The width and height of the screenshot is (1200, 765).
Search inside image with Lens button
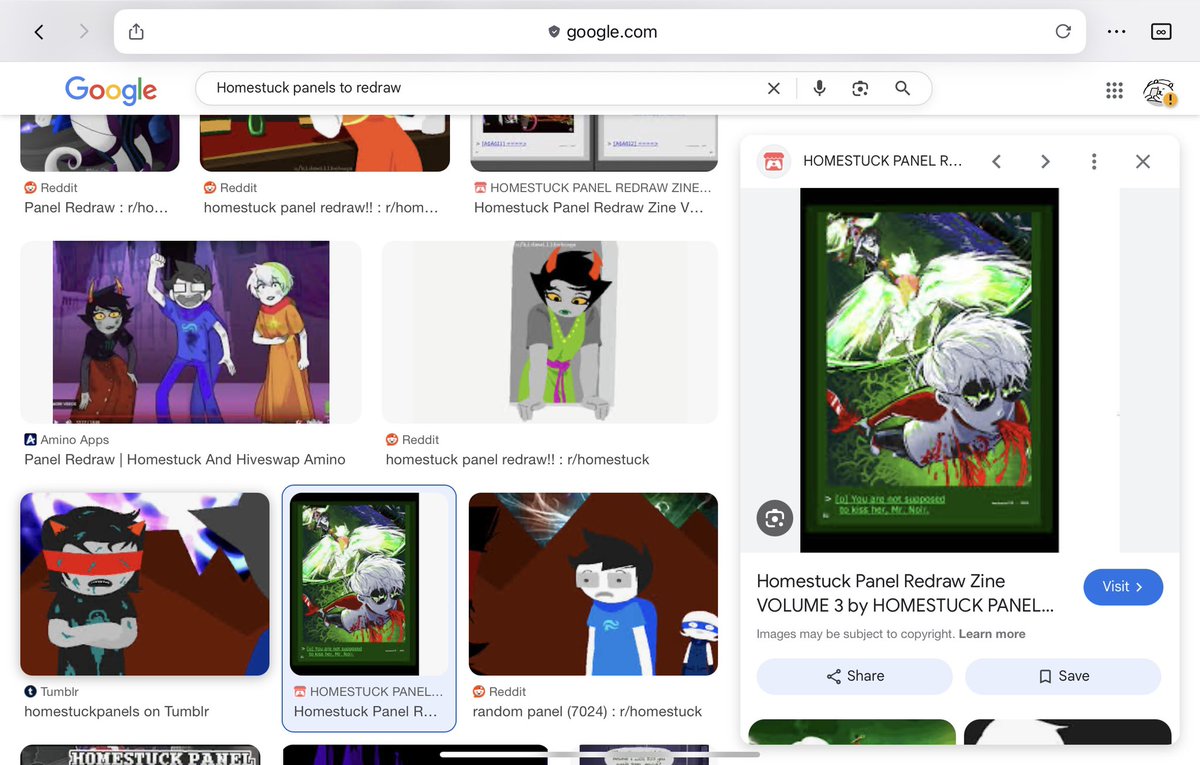pyautogui.click(x=774, y=518)
